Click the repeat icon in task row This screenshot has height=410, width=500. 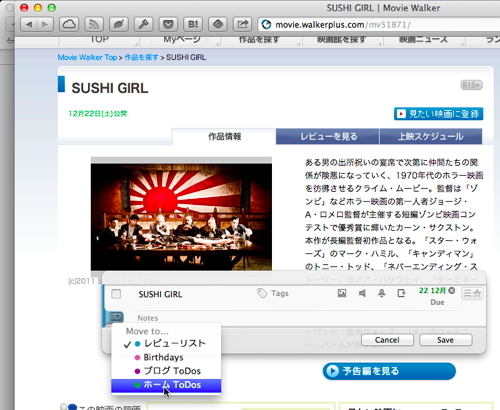[x=401, y=293]
